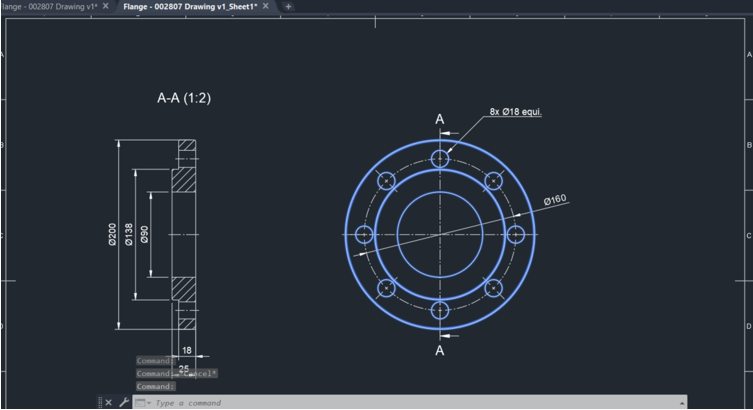The height and width of the screenshot is (410, 753).
Task: Select the top section label A
Action: click(x=439, y=119)
